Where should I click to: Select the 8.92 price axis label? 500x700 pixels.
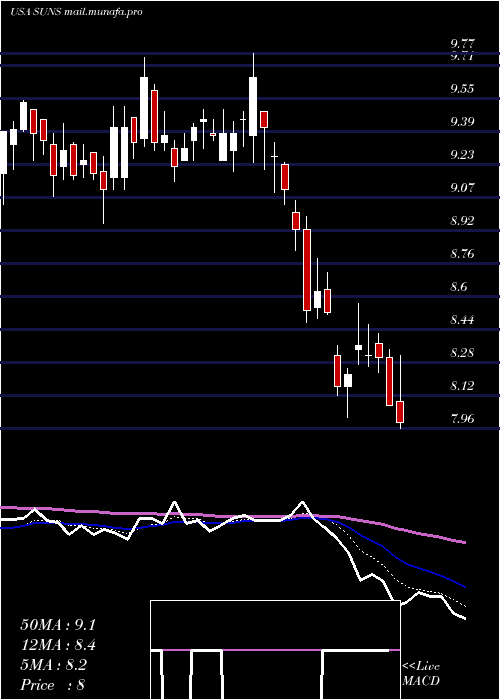(x=462, y=221)
